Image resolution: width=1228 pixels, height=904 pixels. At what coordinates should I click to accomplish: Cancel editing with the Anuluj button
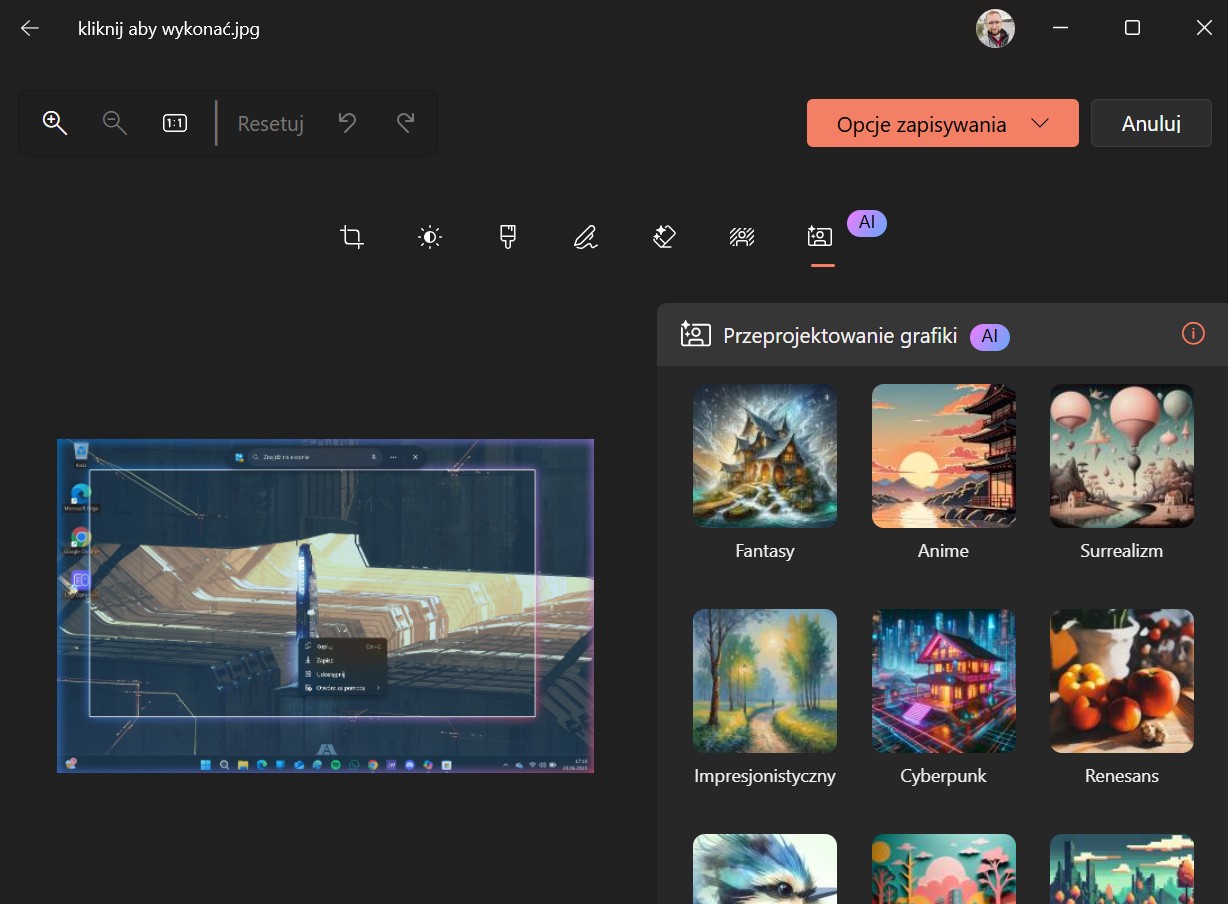tap(1151, 123)
